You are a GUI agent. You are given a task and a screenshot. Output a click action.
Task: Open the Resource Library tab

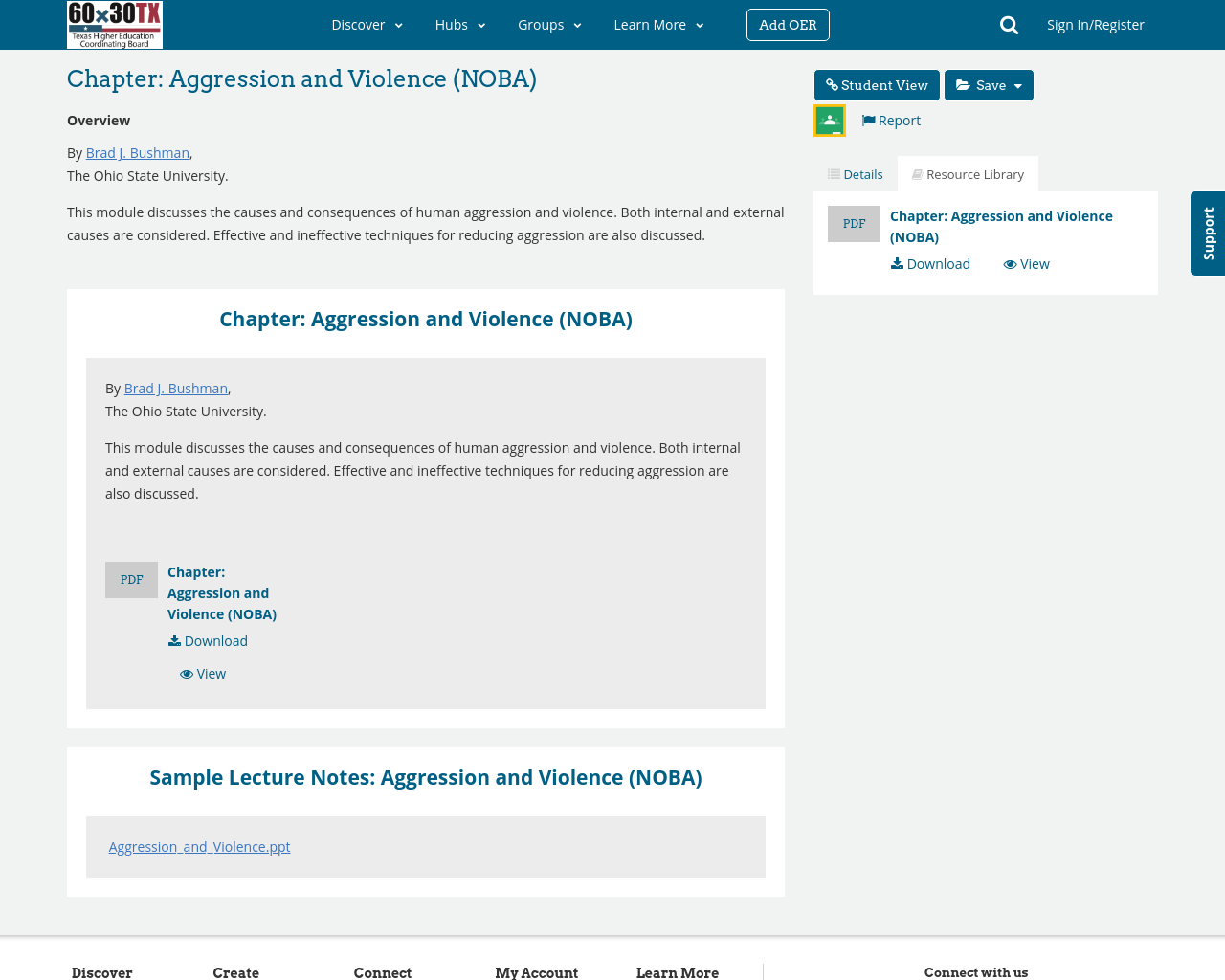point(968,172)
